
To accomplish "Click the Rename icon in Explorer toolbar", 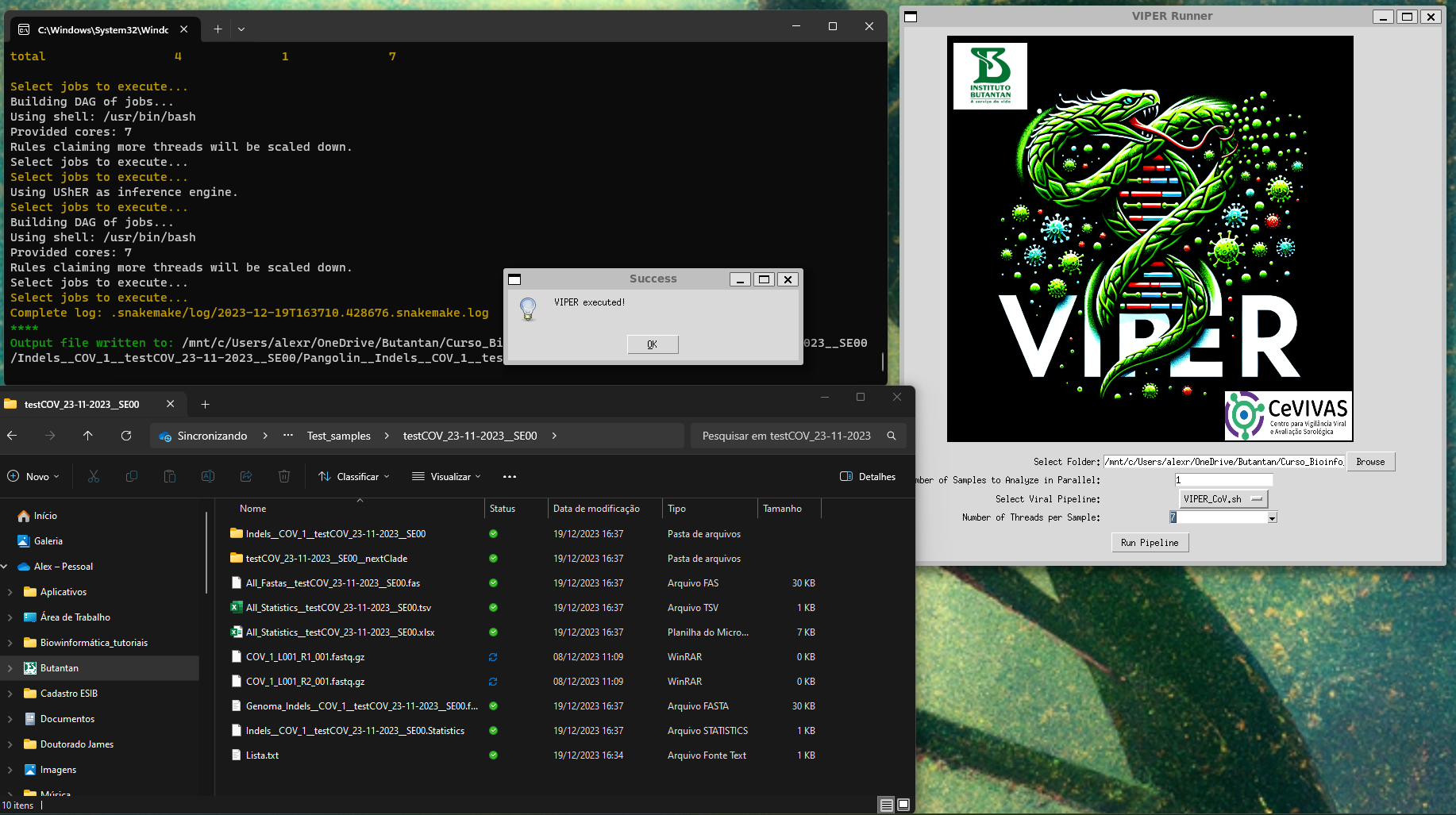I will tap(208, 476).
